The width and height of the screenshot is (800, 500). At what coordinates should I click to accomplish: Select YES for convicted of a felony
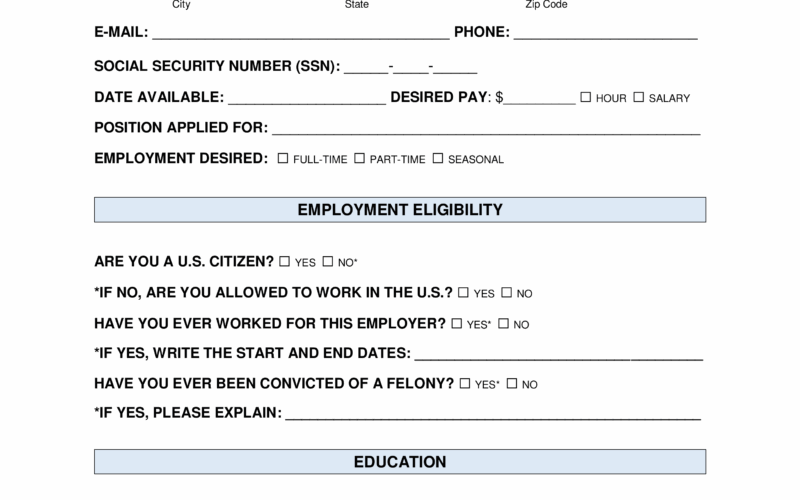coord(465,384)
